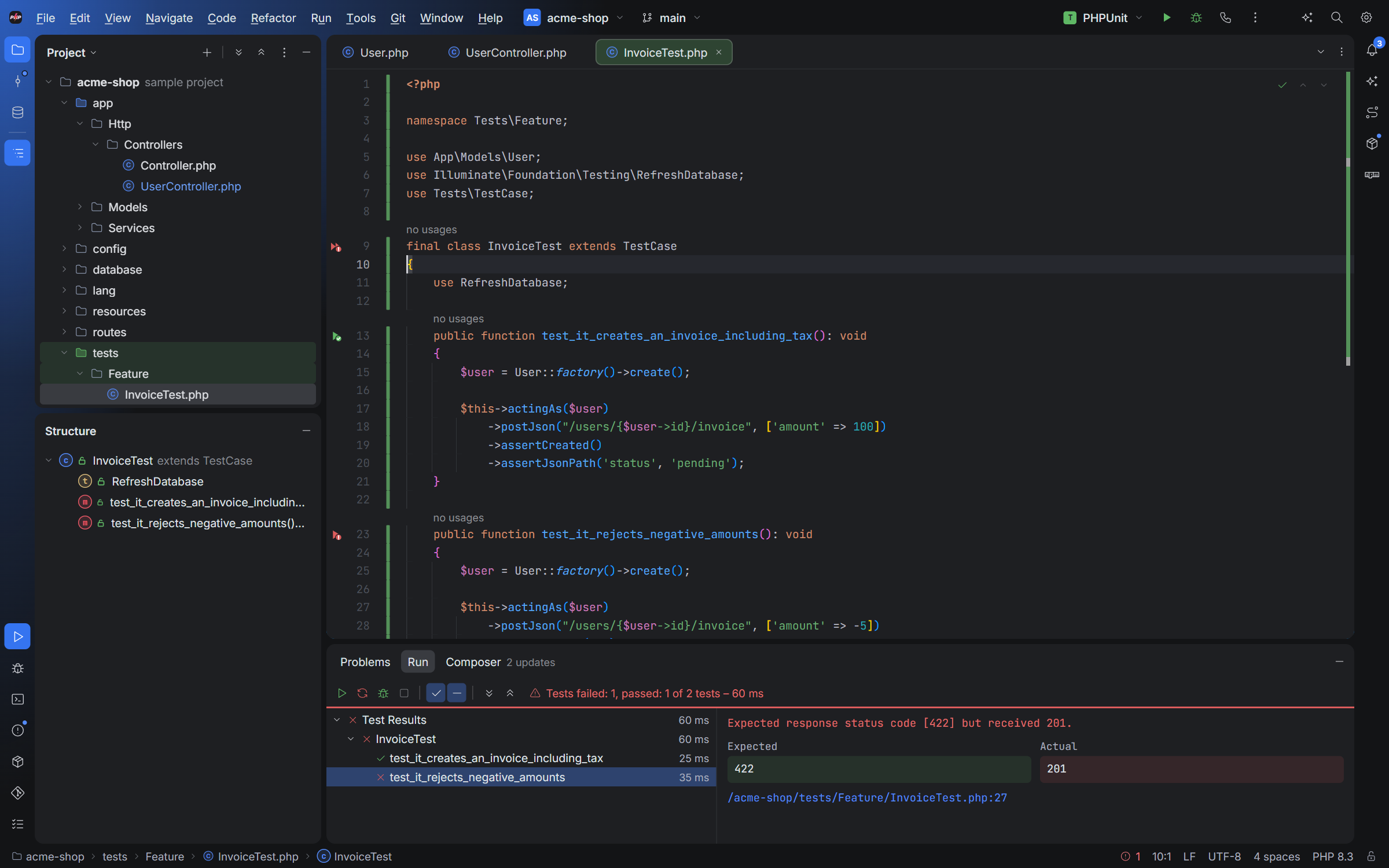Expand the Models folder

pos(80,207)
